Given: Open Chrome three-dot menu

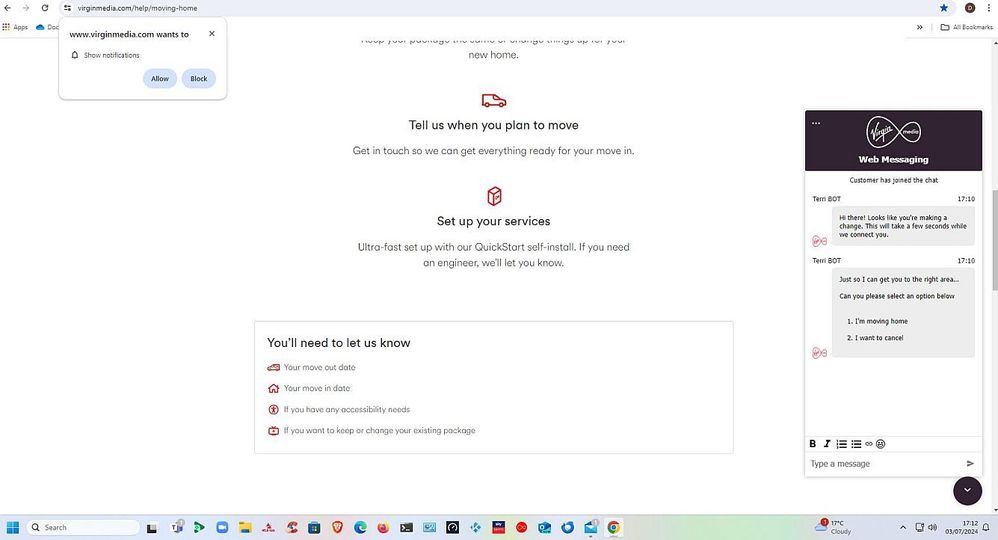Looking at the screenshot, I should 988,8.
